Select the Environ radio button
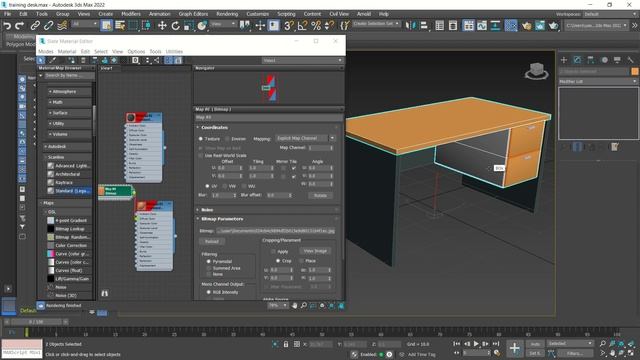This screenshot has height=360, width=640. pyautogui.click(x=227, y=139)
